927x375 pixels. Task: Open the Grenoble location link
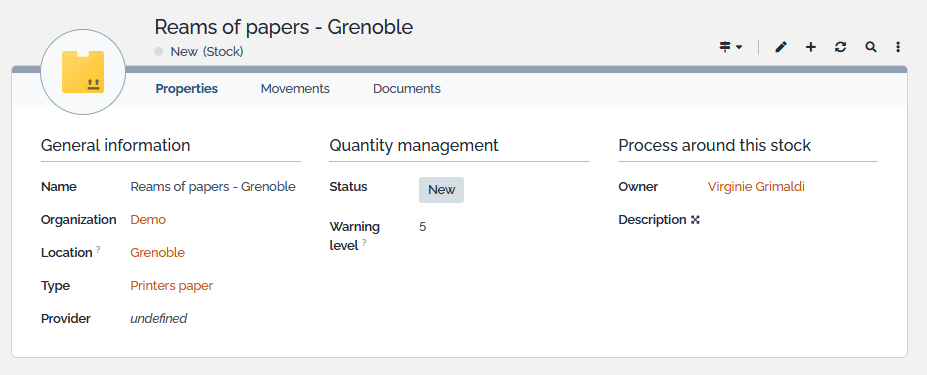click(157, 253)
